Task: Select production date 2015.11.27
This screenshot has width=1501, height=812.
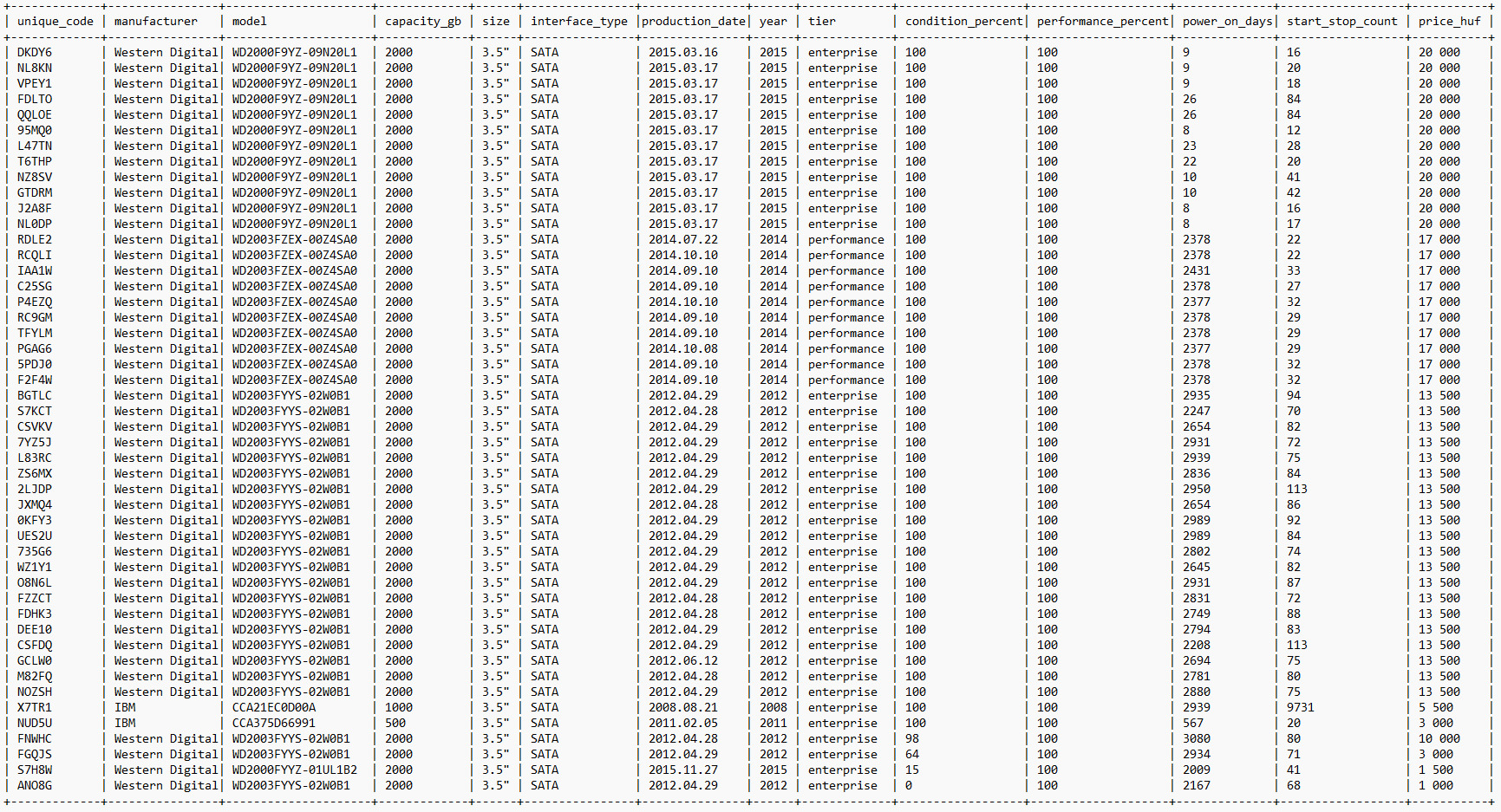Action: pyautogui.click(x=683, y=770)
